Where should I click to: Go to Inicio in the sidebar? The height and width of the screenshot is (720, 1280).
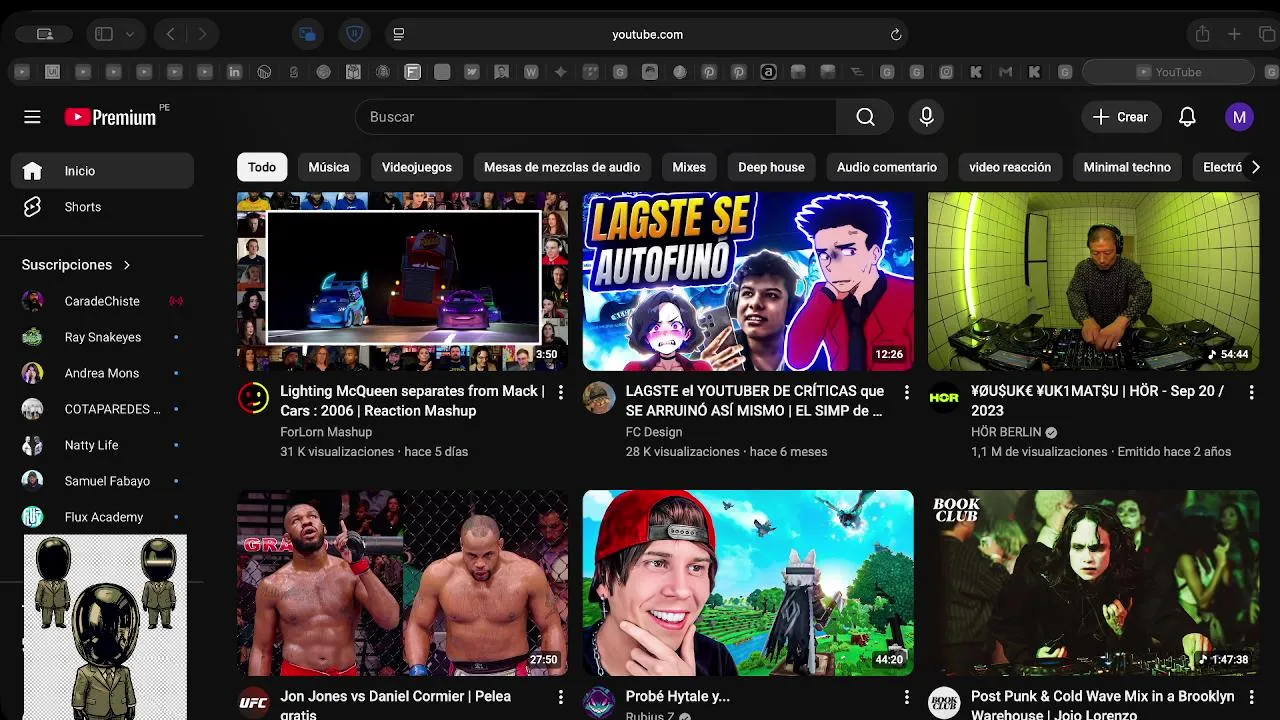pos(102,171)
